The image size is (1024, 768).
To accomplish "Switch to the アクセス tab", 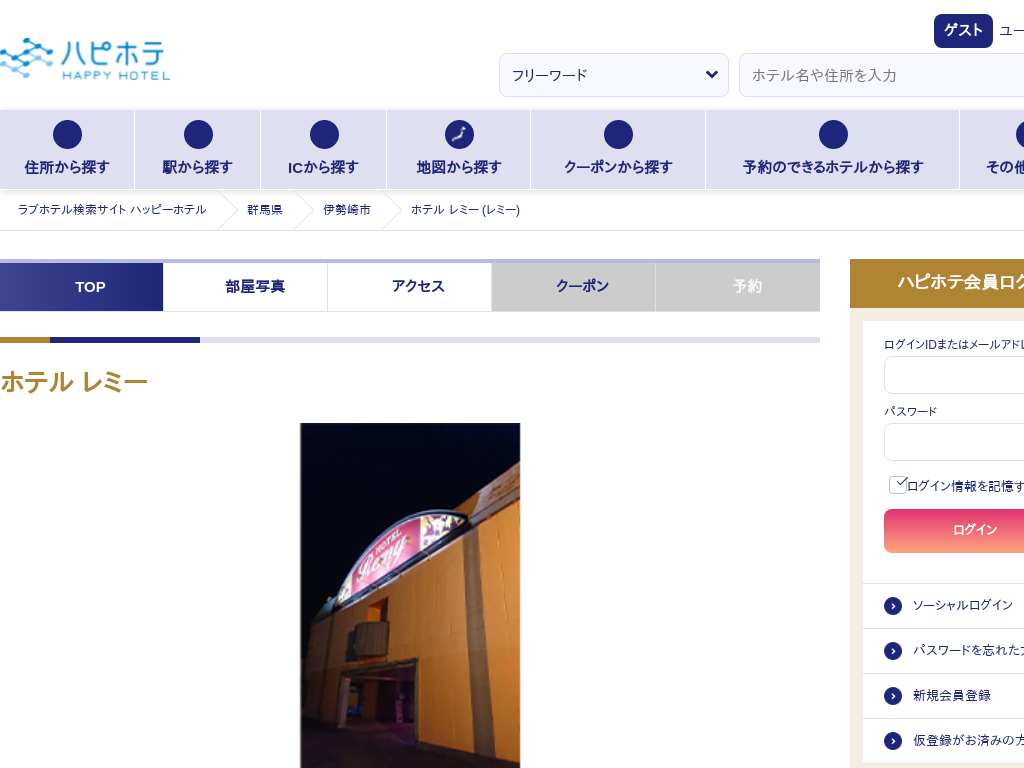I will [409, 287].
